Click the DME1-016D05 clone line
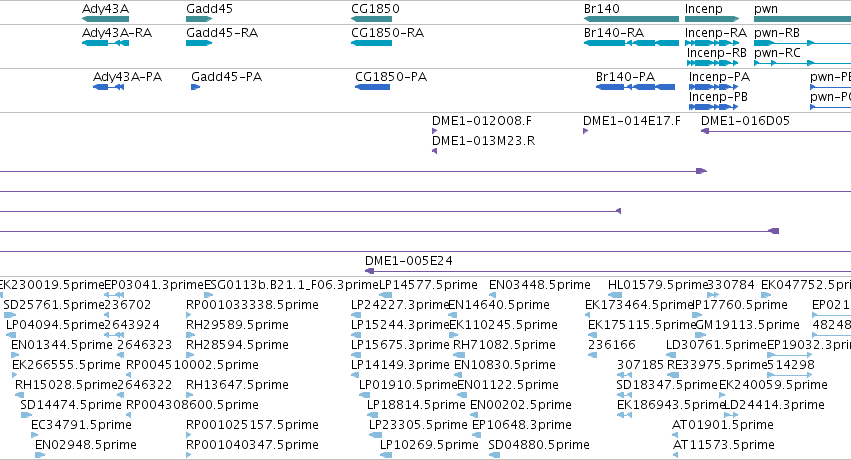 point(776,131)
